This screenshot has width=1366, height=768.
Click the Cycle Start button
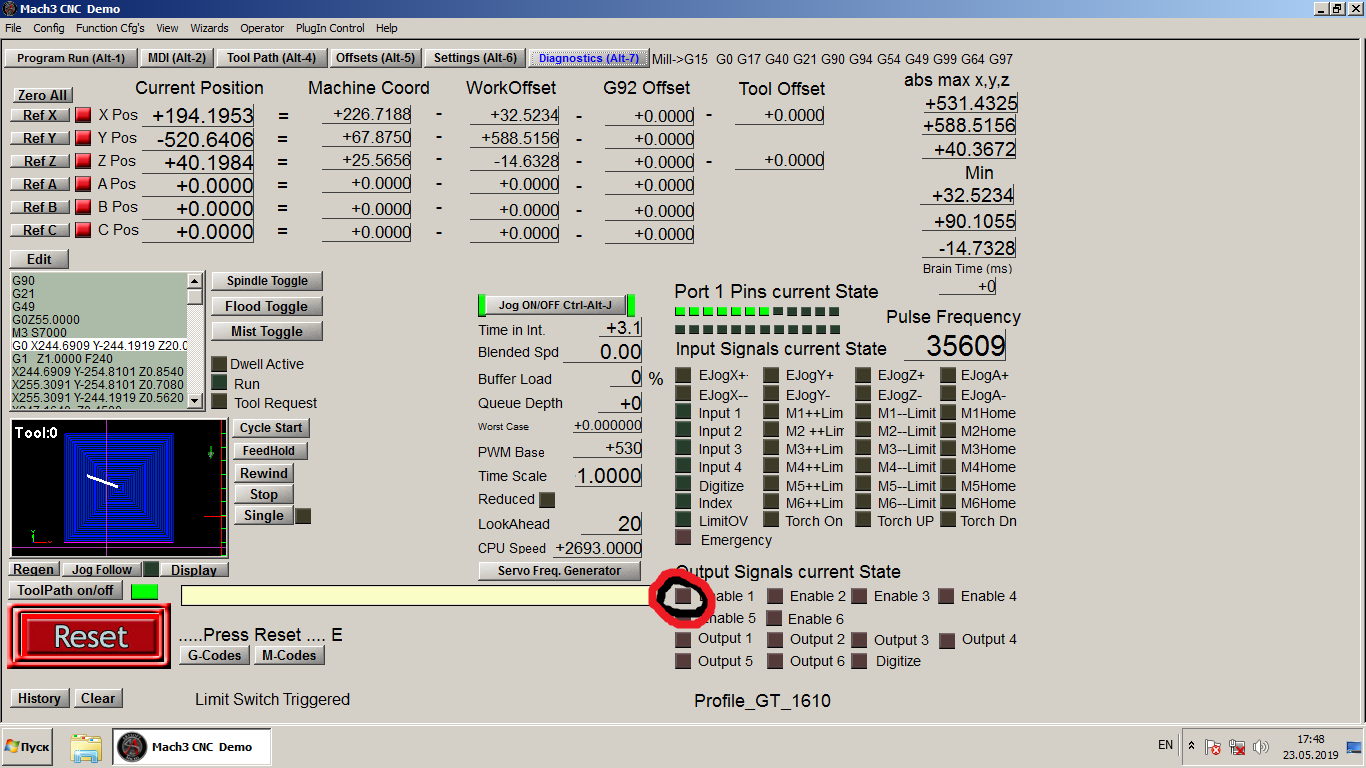[270, 428]
